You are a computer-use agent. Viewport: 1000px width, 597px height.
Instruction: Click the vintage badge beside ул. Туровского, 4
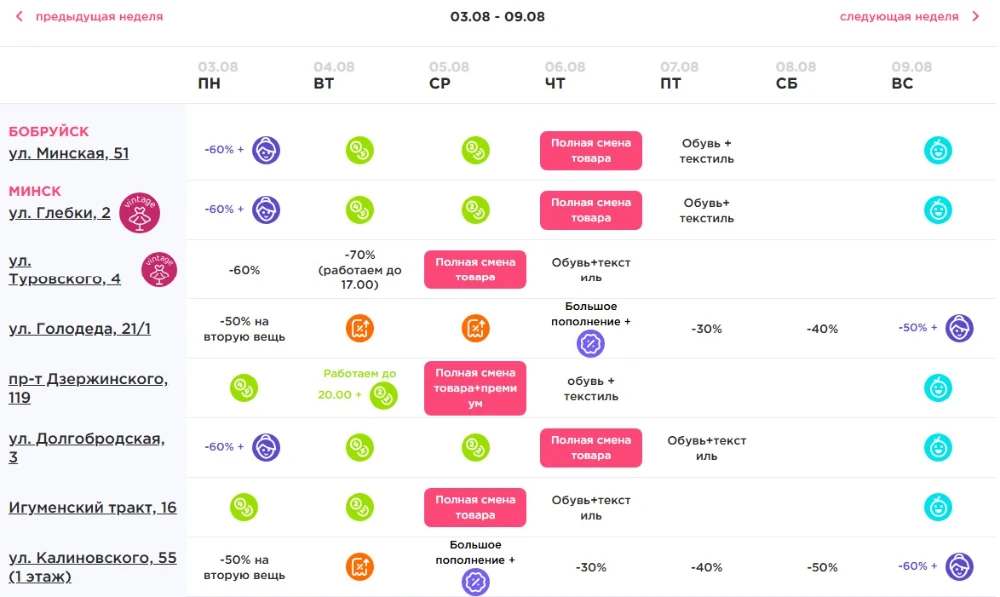tap(159, 269)
